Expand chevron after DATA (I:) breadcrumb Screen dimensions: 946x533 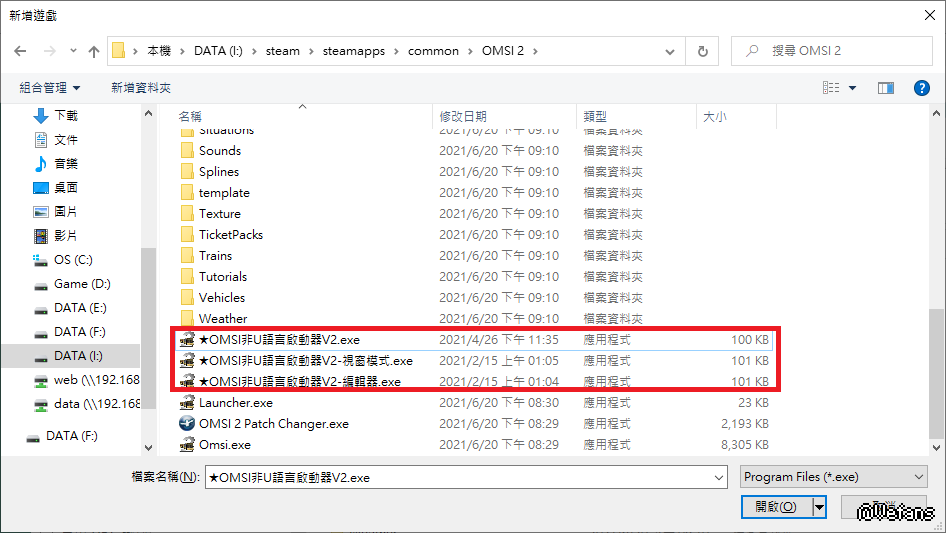[x=254, y=51]
